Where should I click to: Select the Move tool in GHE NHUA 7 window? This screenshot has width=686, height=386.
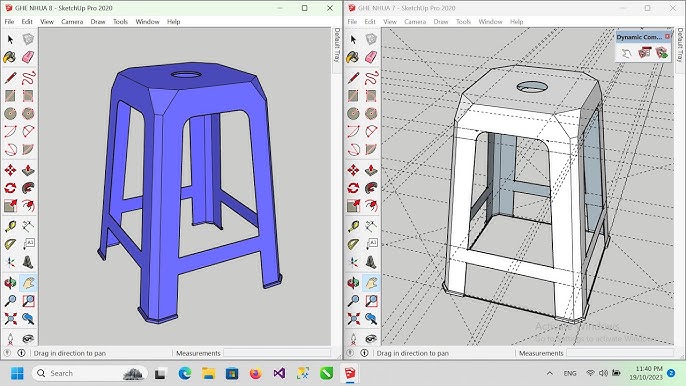point(354,170)
